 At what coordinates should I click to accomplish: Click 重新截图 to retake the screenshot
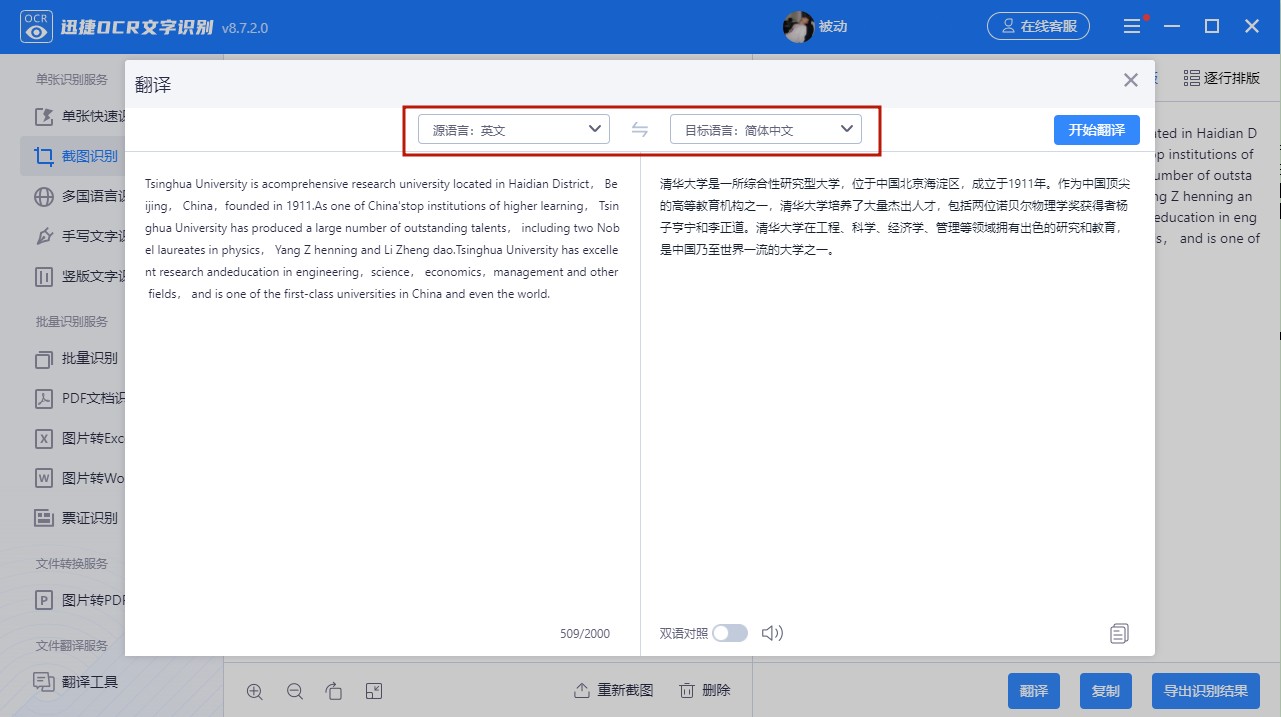coord(613,690)
